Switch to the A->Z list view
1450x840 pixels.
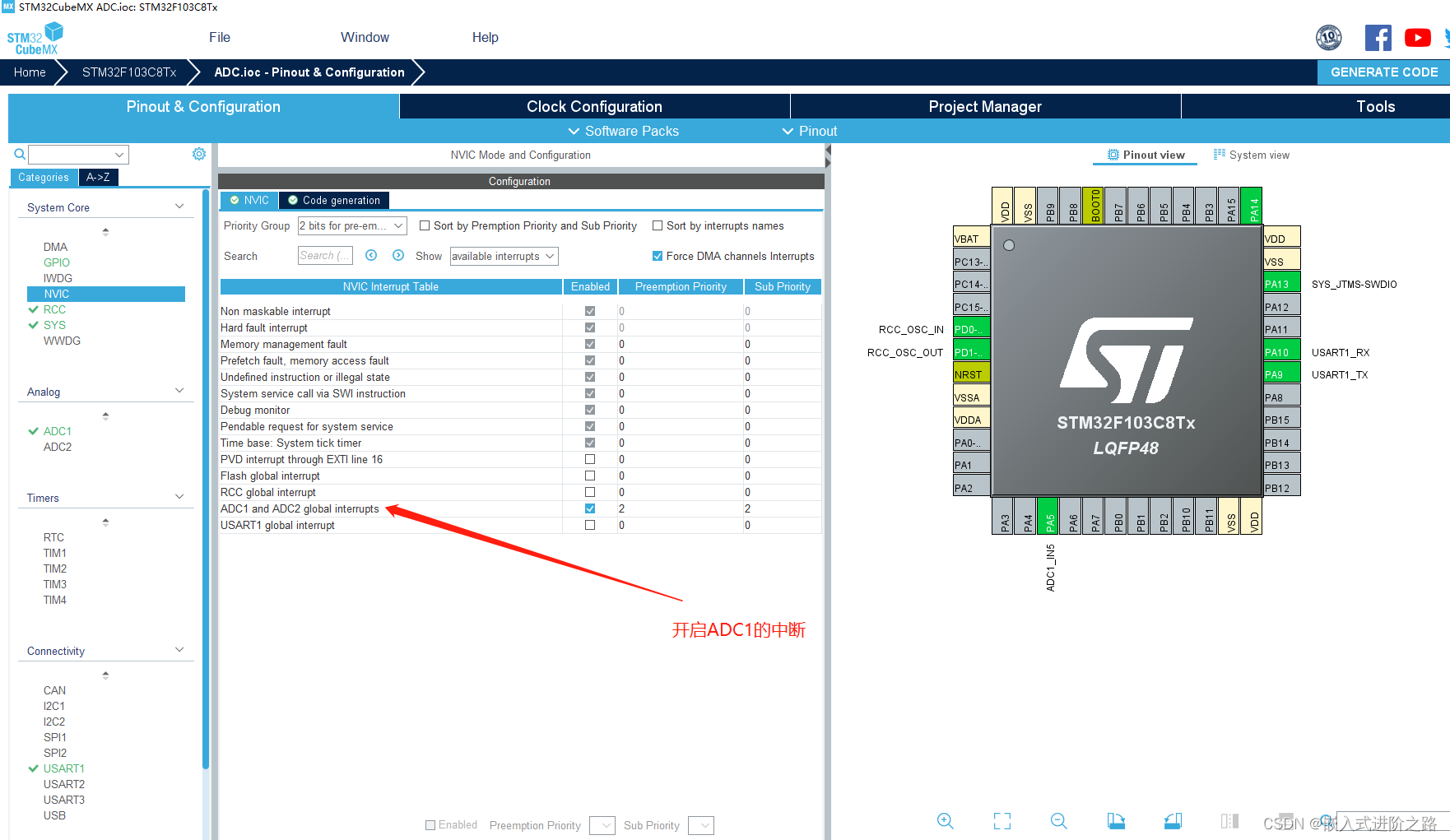click(x=98, y=177)
